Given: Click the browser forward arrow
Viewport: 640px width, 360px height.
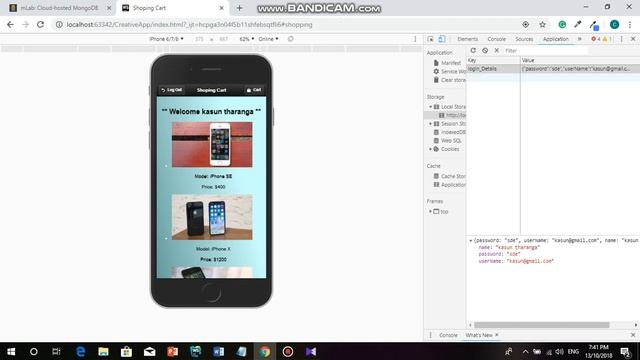Looking at the screenshot, I should [25, 24].
